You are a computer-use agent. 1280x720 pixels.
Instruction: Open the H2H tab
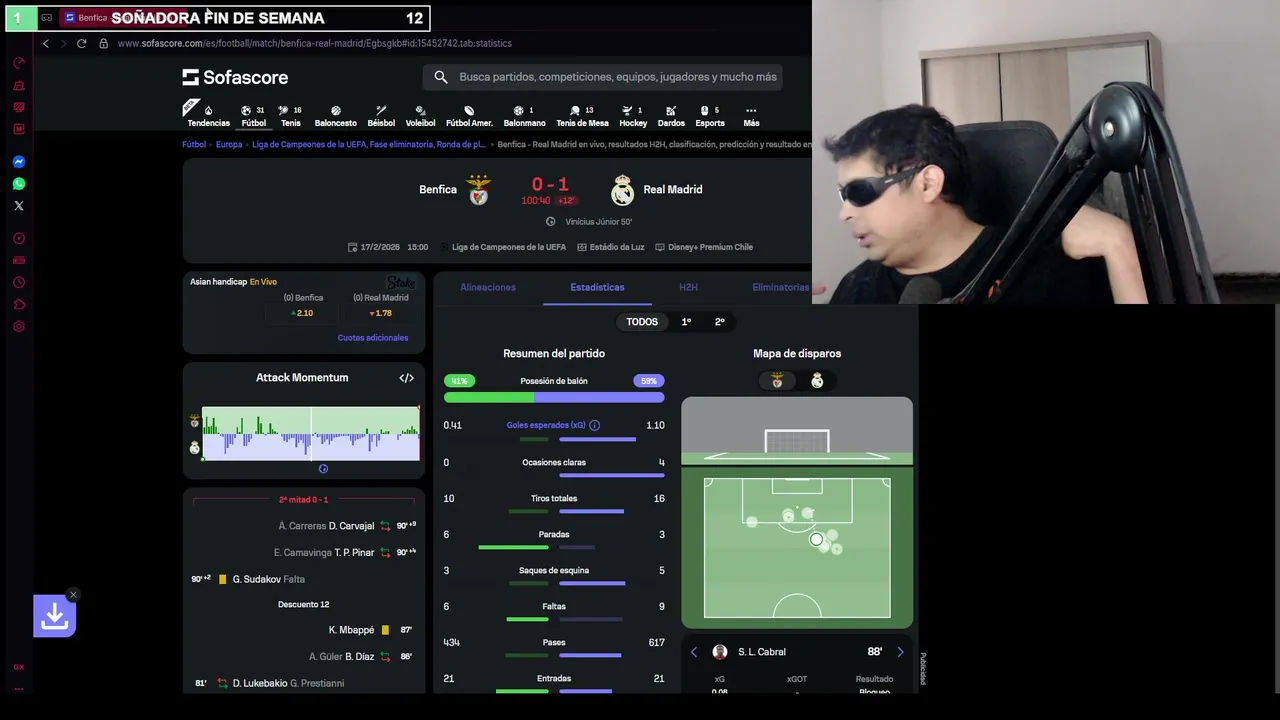point(688,287)
